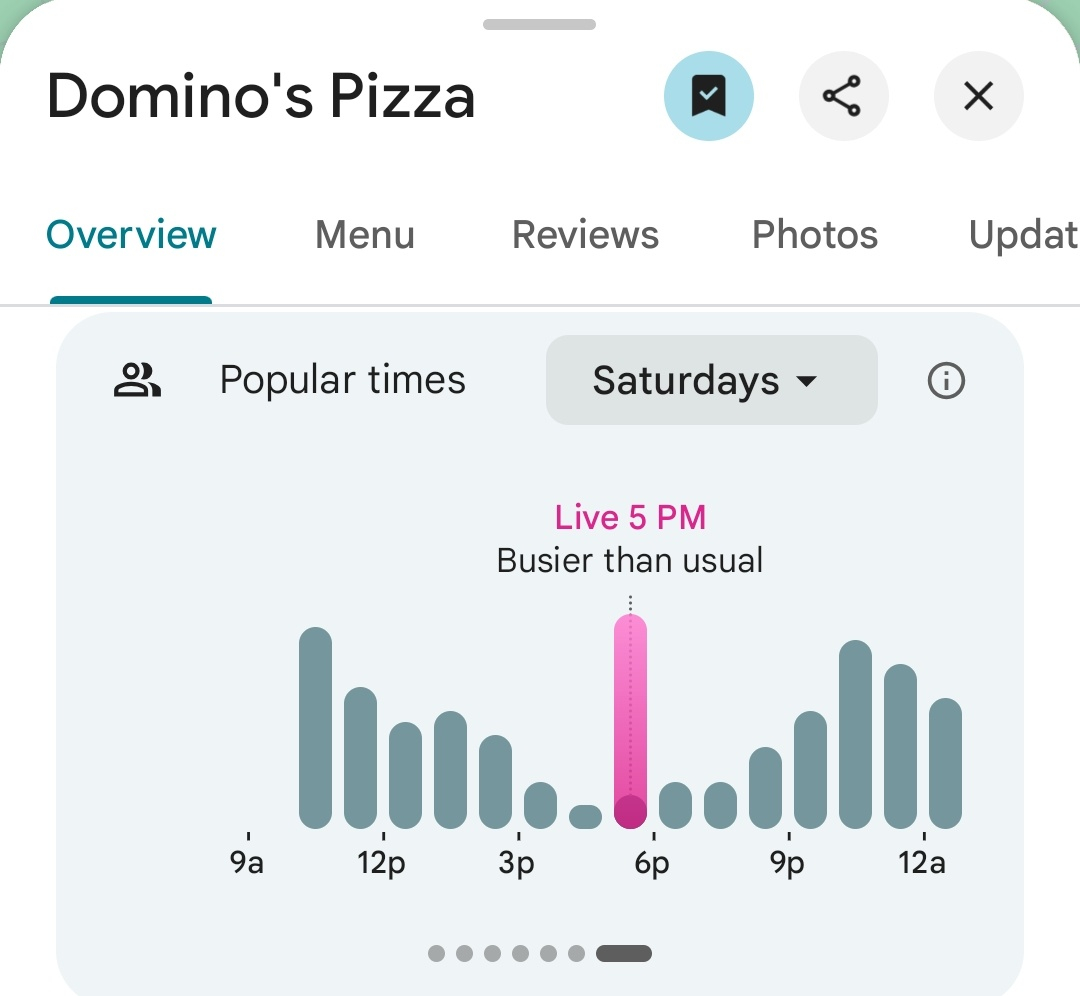1080x996 pixels.
Task: Select the Overview tab
Action: point(131,235)
